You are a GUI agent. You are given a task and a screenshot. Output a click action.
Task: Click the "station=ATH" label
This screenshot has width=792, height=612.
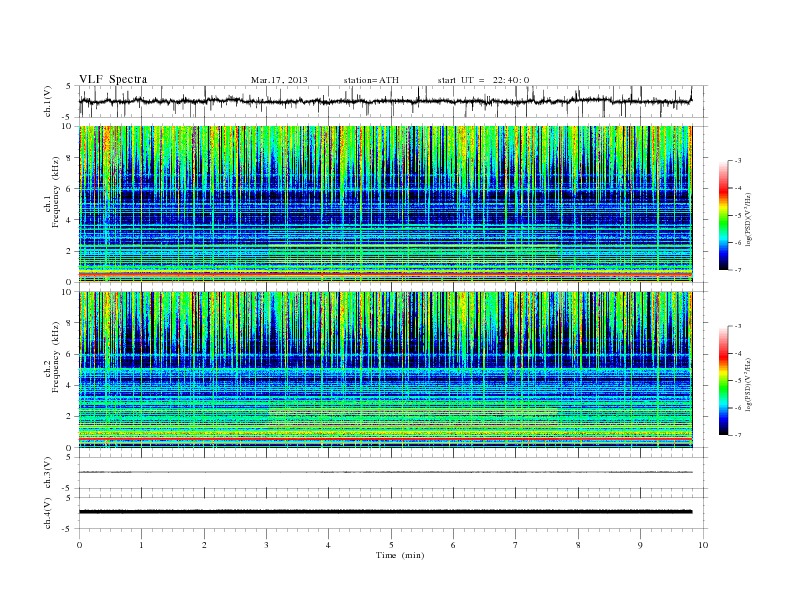(371, 80)
